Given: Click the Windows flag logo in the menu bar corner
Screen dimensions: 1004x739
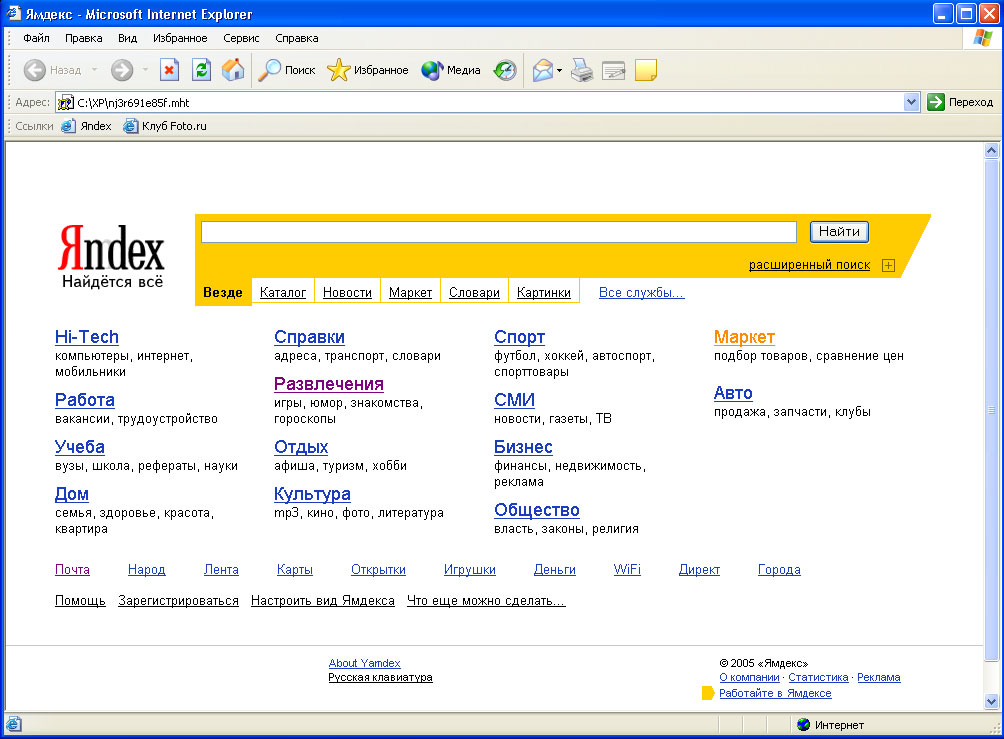Looking at the screenshot, I should pyautogui.click(x=982, y=38).
